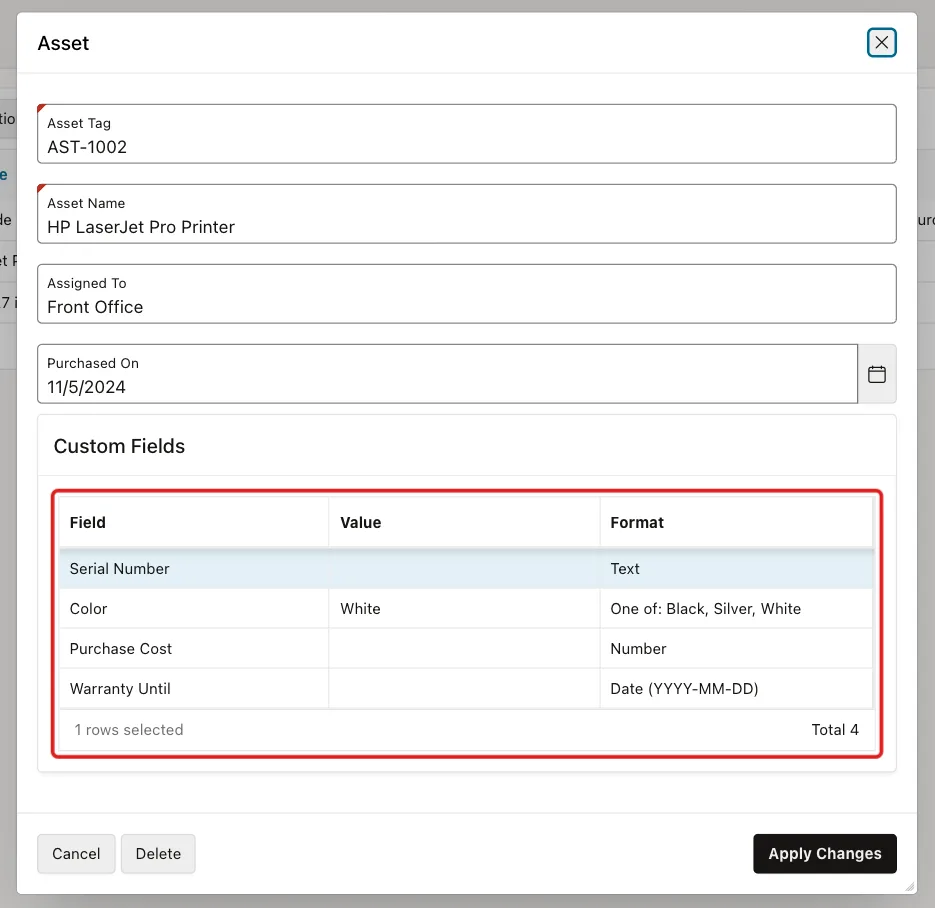Click the Number format cell
Viewport: 935px width, 908px height.
click(736, 649)
